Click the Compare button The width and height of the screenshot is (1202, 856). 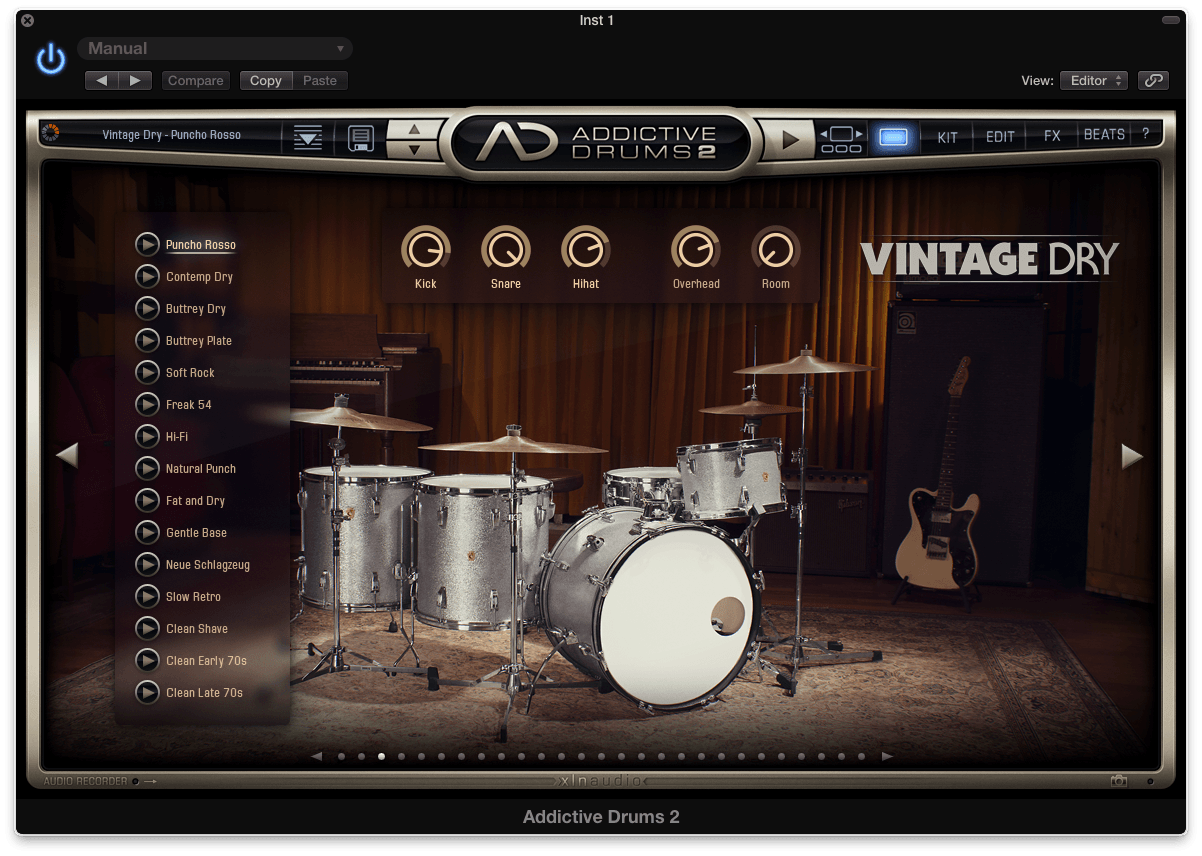pyautogui.click(x=195, y=80)
